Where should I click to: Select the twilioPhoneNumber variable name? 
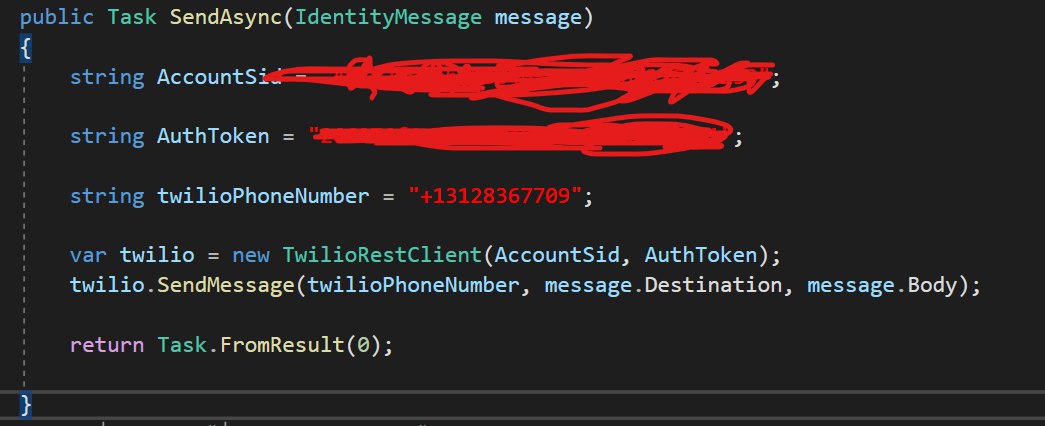click(263, 196)
